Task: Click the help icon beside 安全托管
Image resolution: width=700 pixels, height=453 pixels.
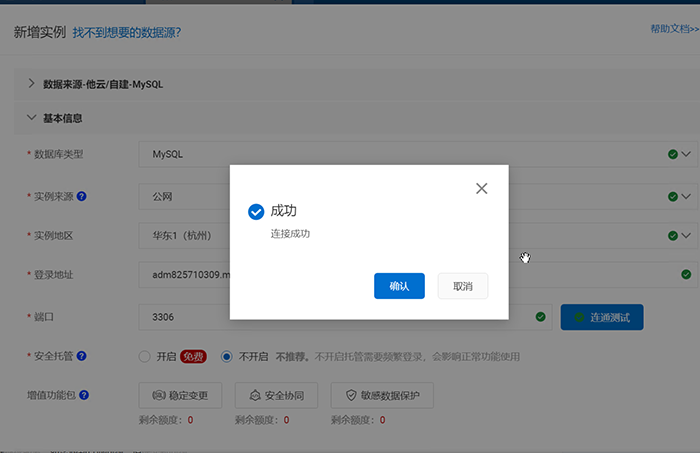Action: tap(82, 356)
